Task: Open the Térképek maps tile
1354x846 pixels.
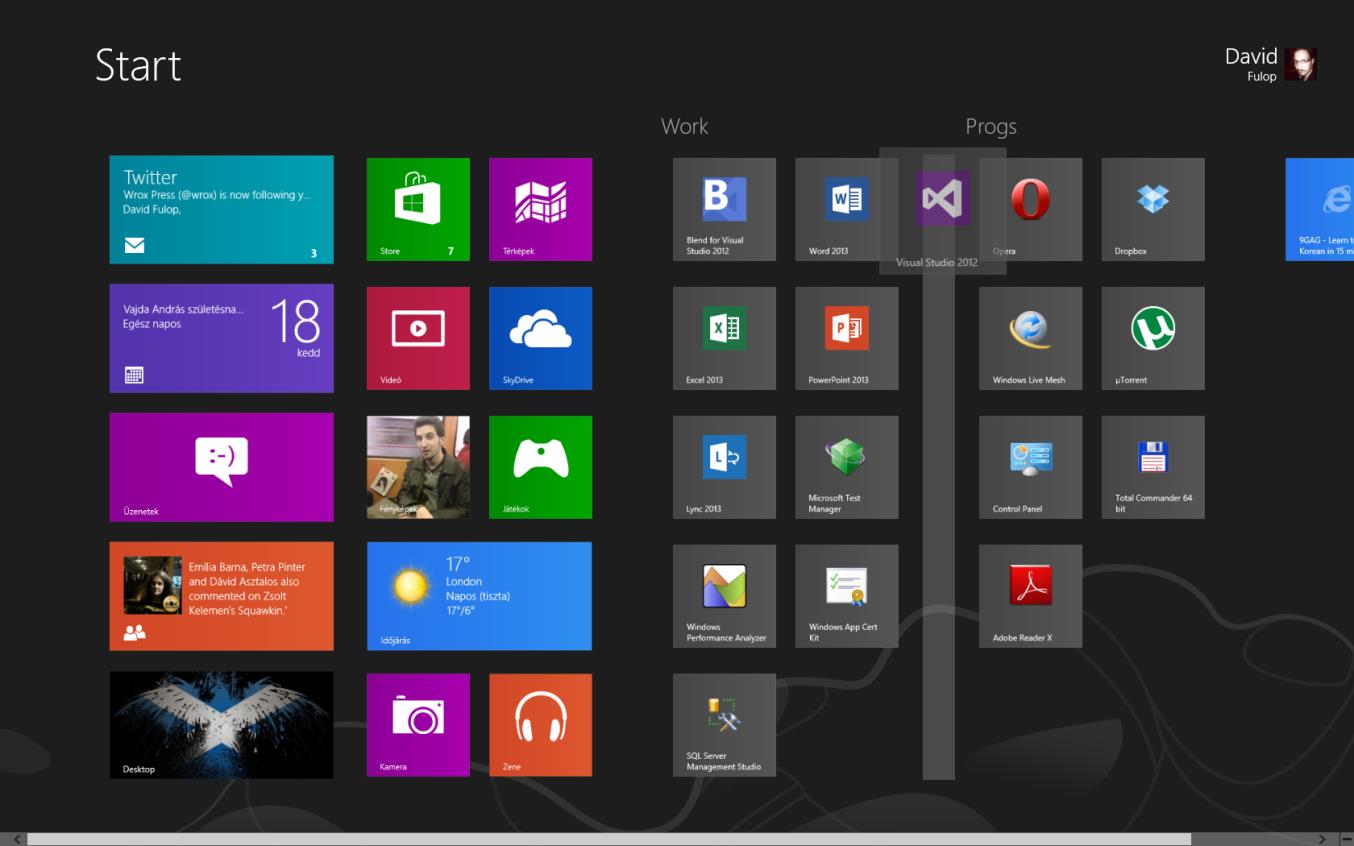Action: [x=540, y=209]
